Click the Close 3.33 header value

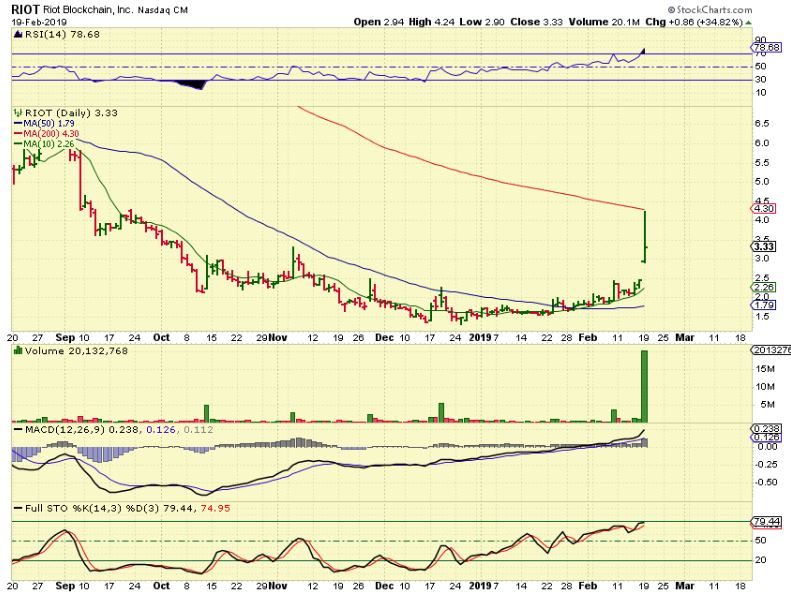[x=537, y=22]
